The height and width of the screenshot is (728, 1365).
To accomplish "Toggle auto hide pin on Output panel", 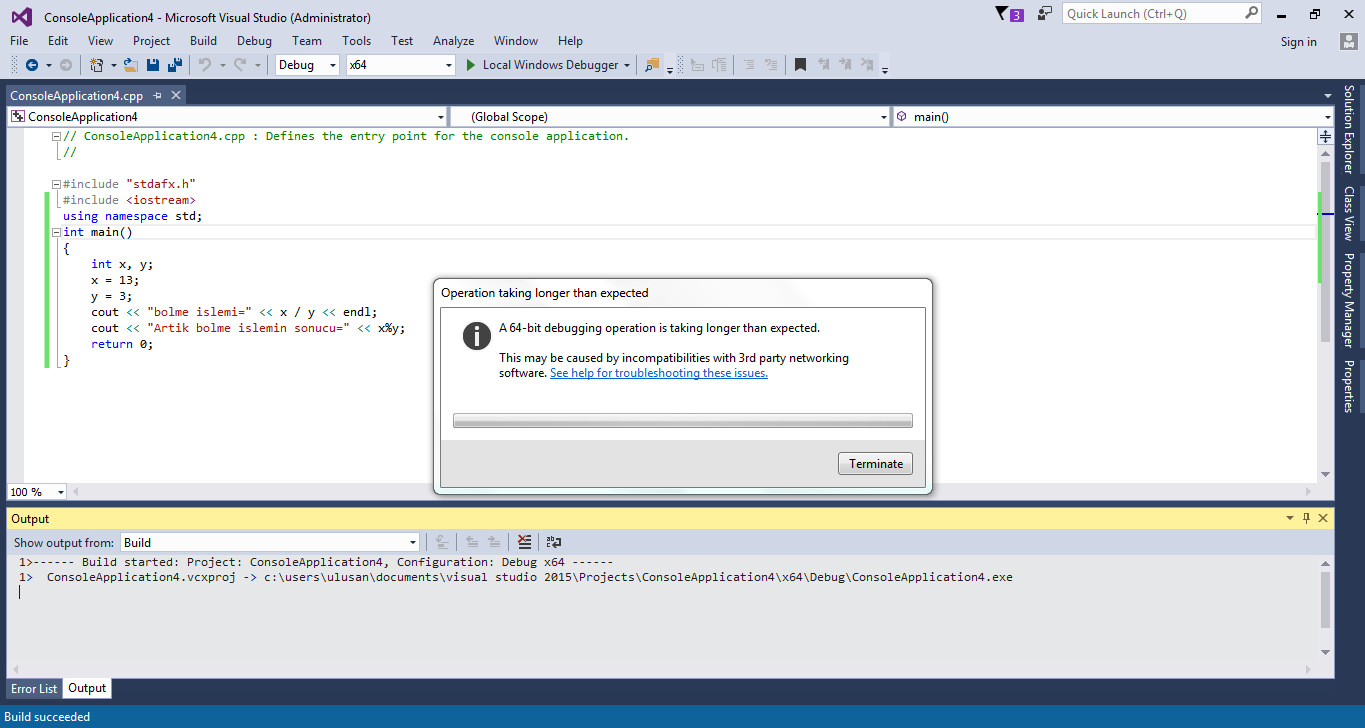I will coord(1306,518).
